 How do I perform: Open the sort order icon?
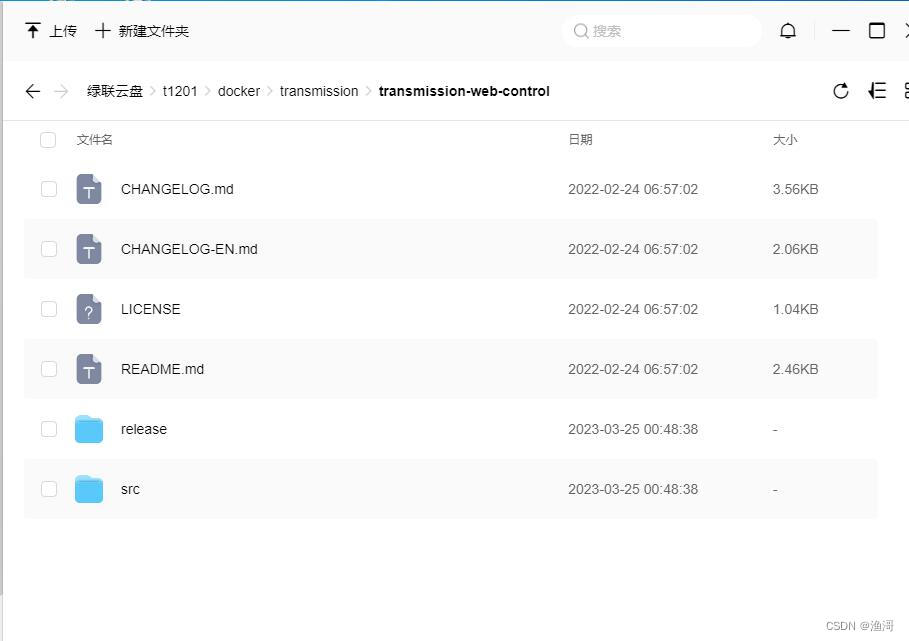click(877, 91)
